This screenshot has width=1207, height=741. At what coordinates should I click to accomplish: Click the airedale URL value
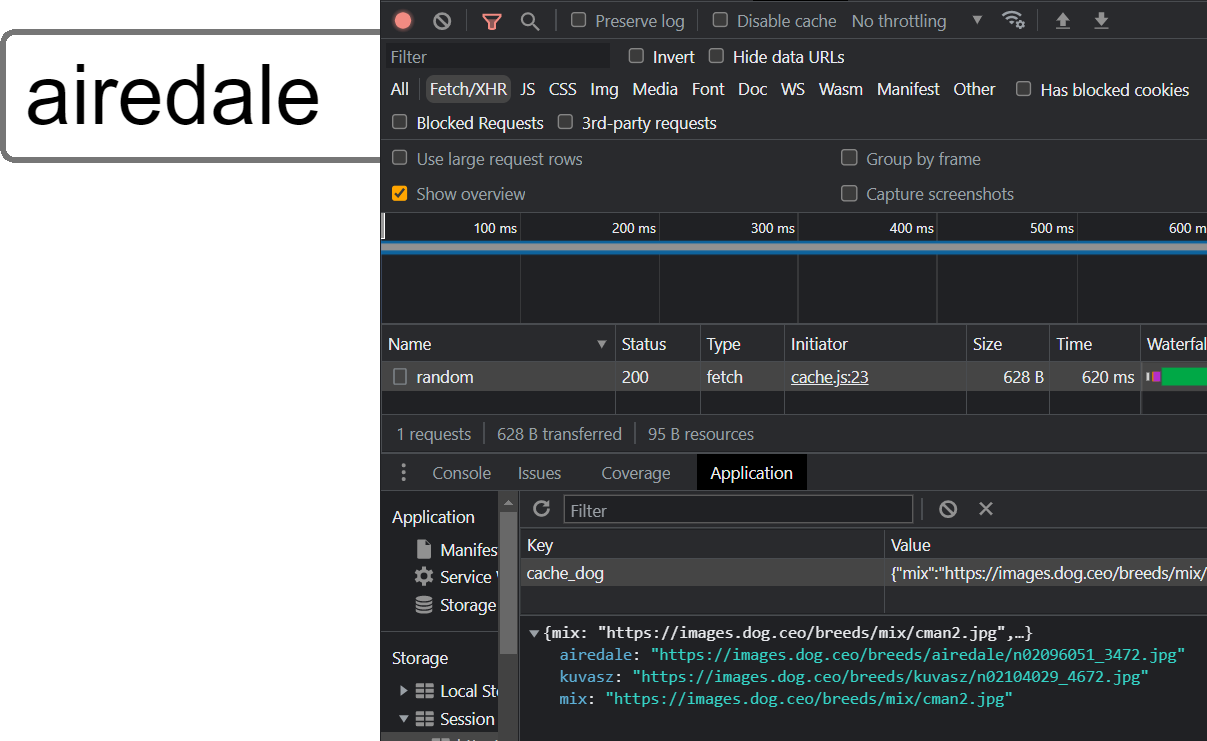[x=918, y=655]
